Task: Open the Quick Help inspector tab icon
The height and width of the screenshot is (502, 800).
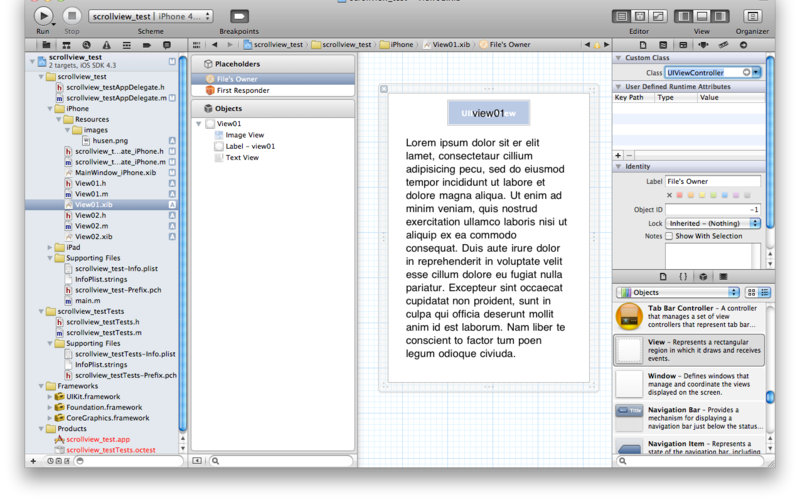Action: coord(663,45)
